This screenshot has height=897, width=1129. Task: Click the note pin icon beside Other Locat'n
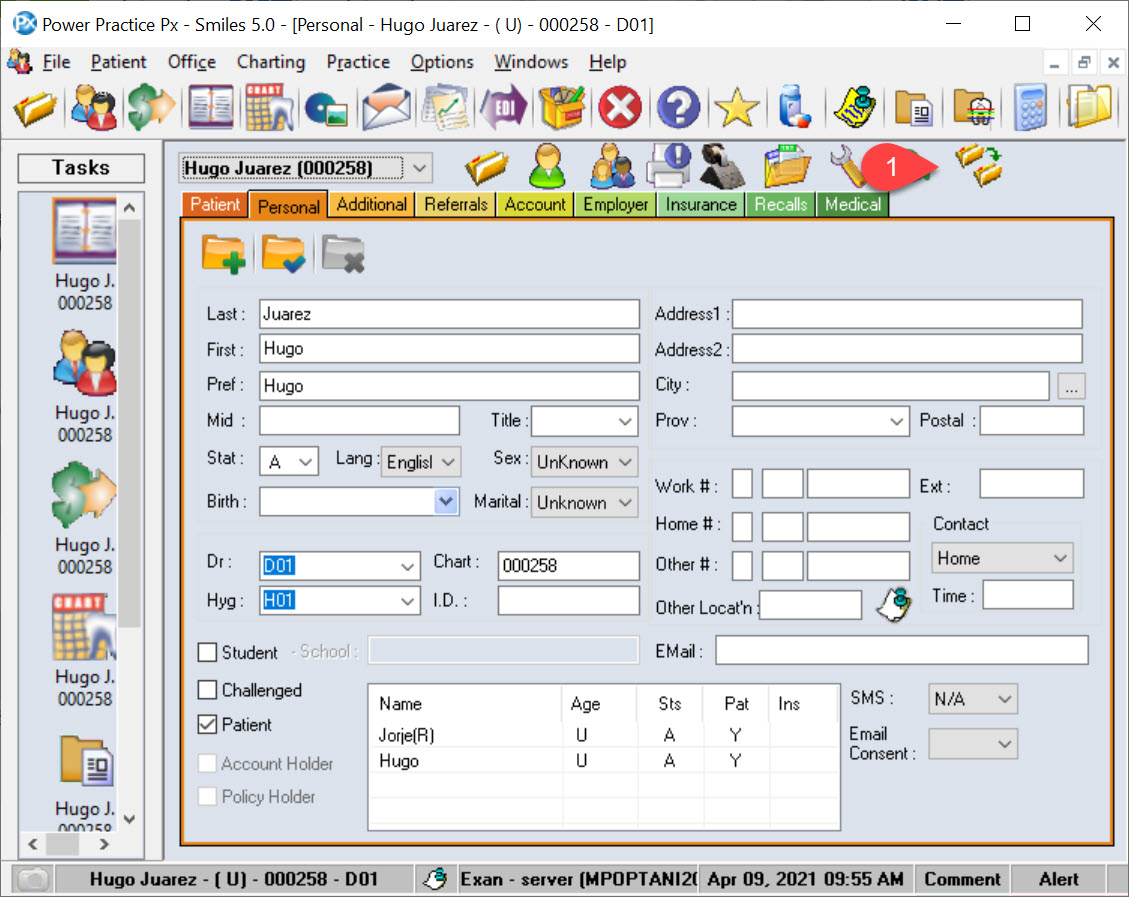coord(894,604)
